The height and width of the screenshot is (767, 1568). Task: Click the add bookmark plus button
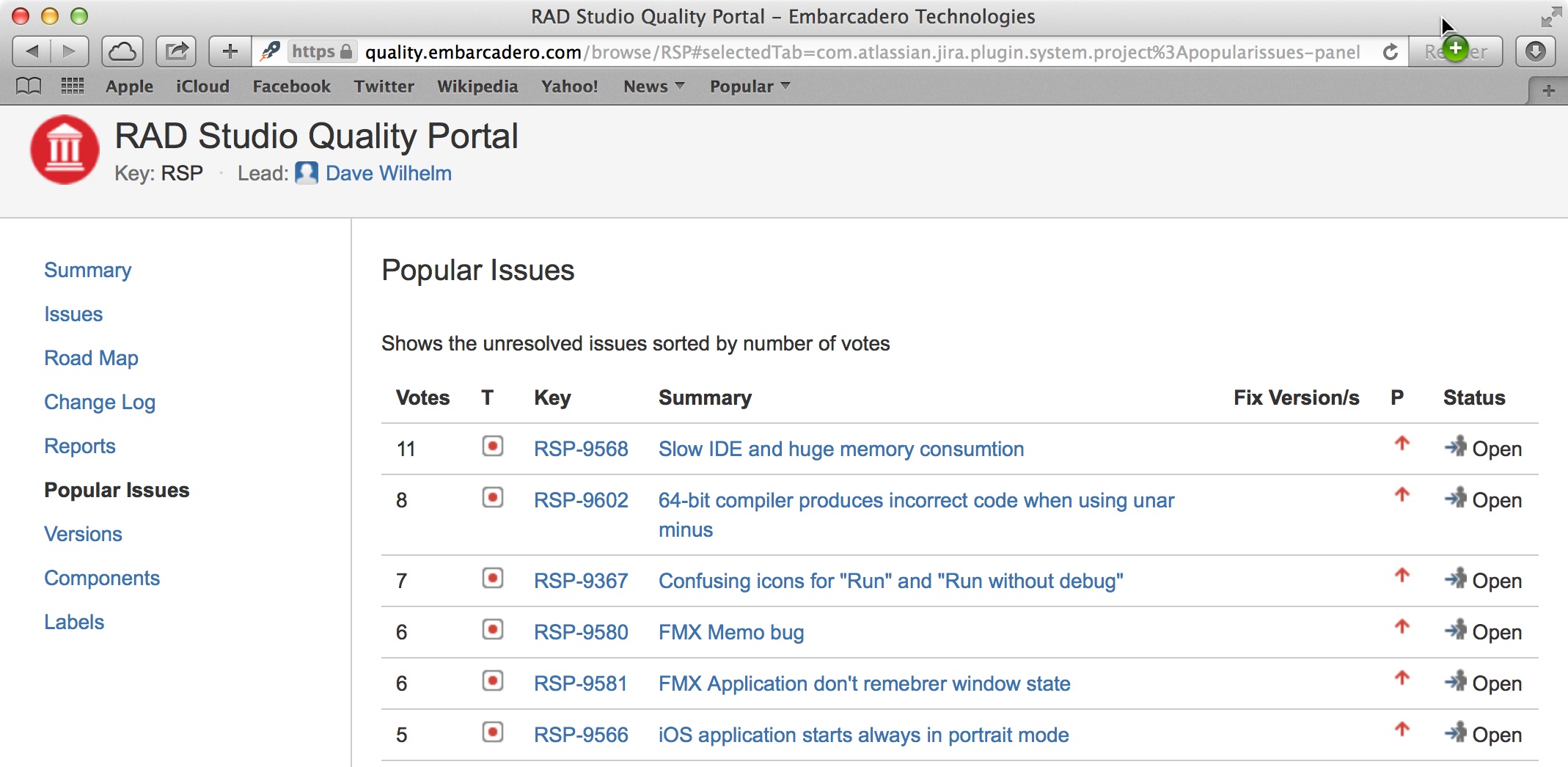(x=230, y=51)
